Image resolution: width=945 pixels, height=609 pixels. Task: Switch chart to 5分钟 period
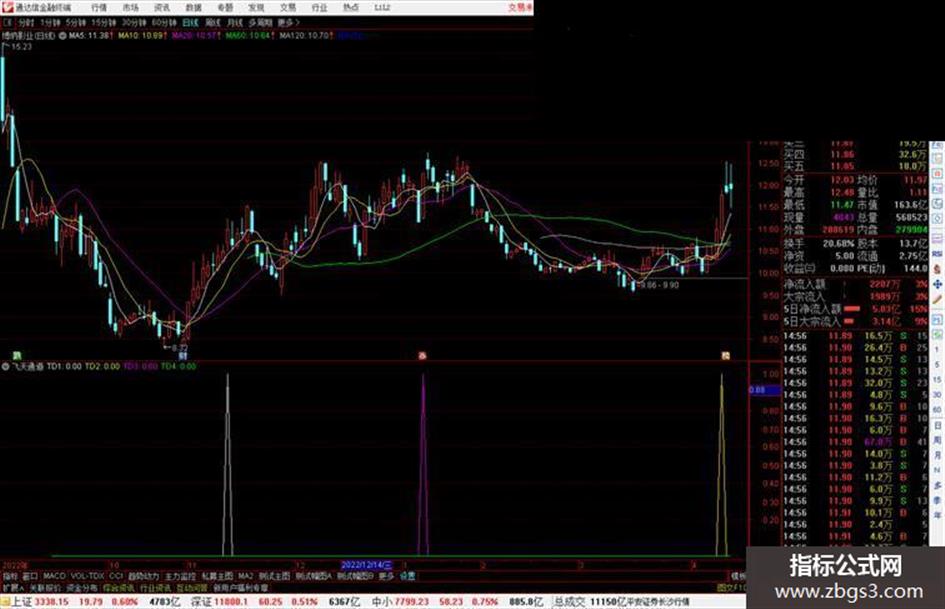[76, 22]
